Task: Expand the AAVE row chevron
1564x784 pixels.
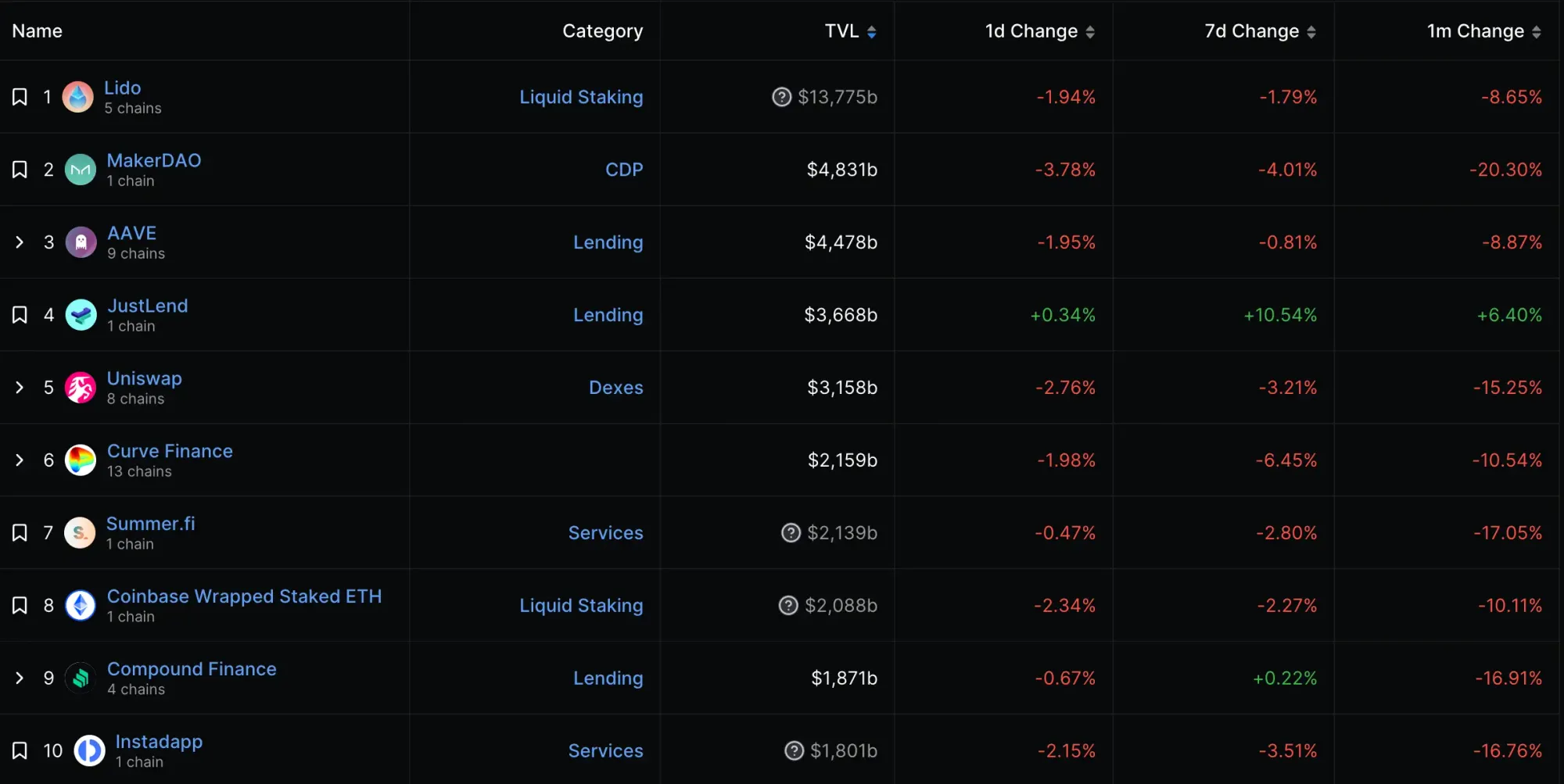Action: click(x=20, y=242)
